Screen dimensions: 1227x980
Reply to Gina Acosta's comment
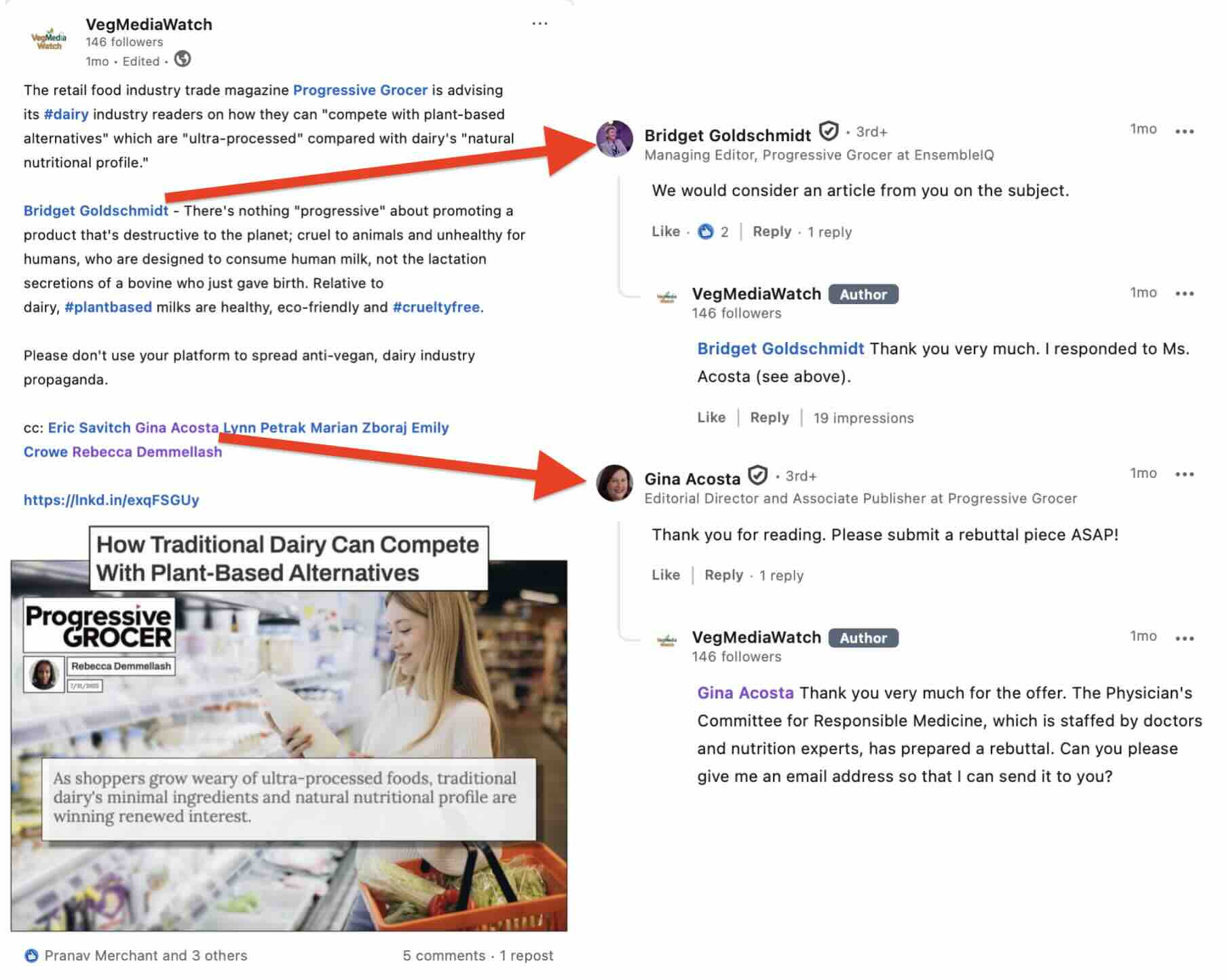(723, 576)
